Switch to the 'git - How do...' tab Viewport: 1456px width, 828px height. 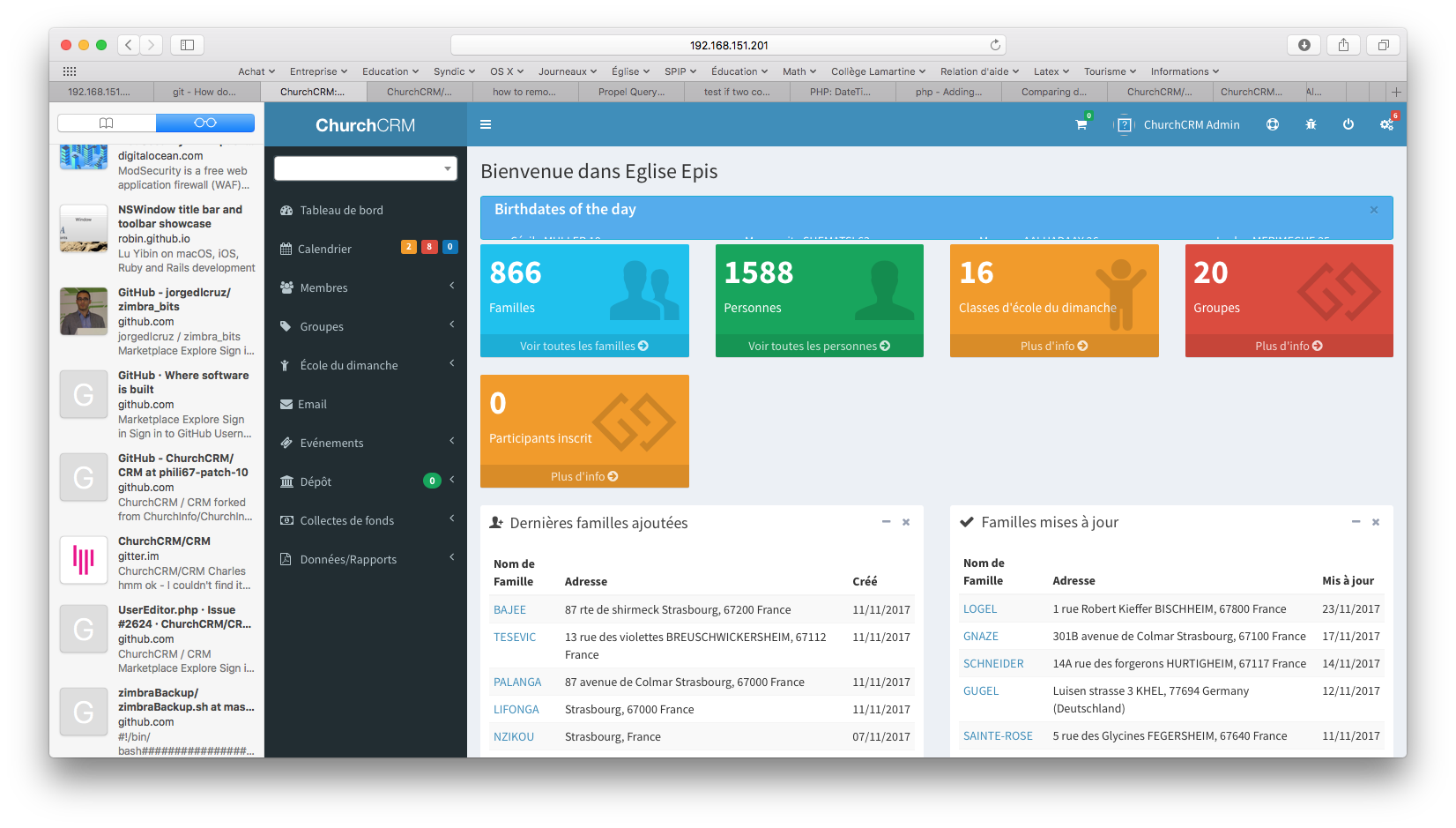(205, 92)
